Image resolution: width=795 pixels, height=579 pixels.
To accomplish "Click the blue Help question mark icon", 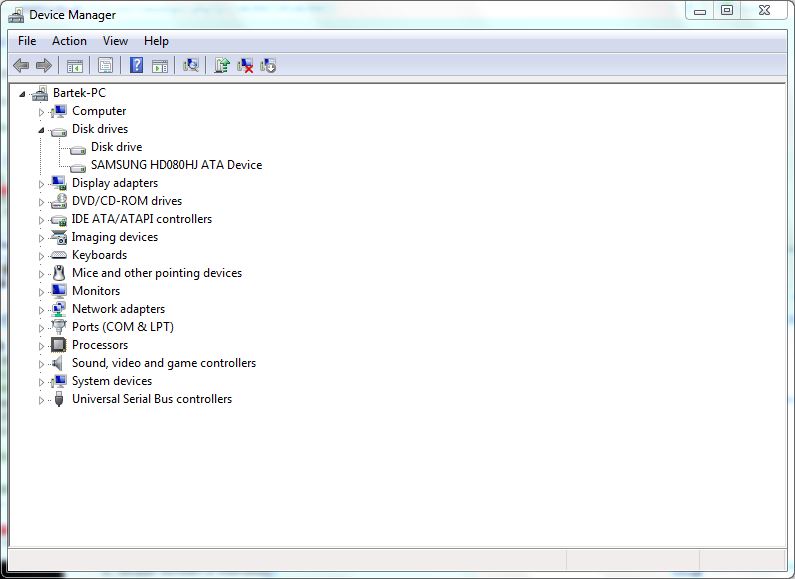I will point(136,65).
